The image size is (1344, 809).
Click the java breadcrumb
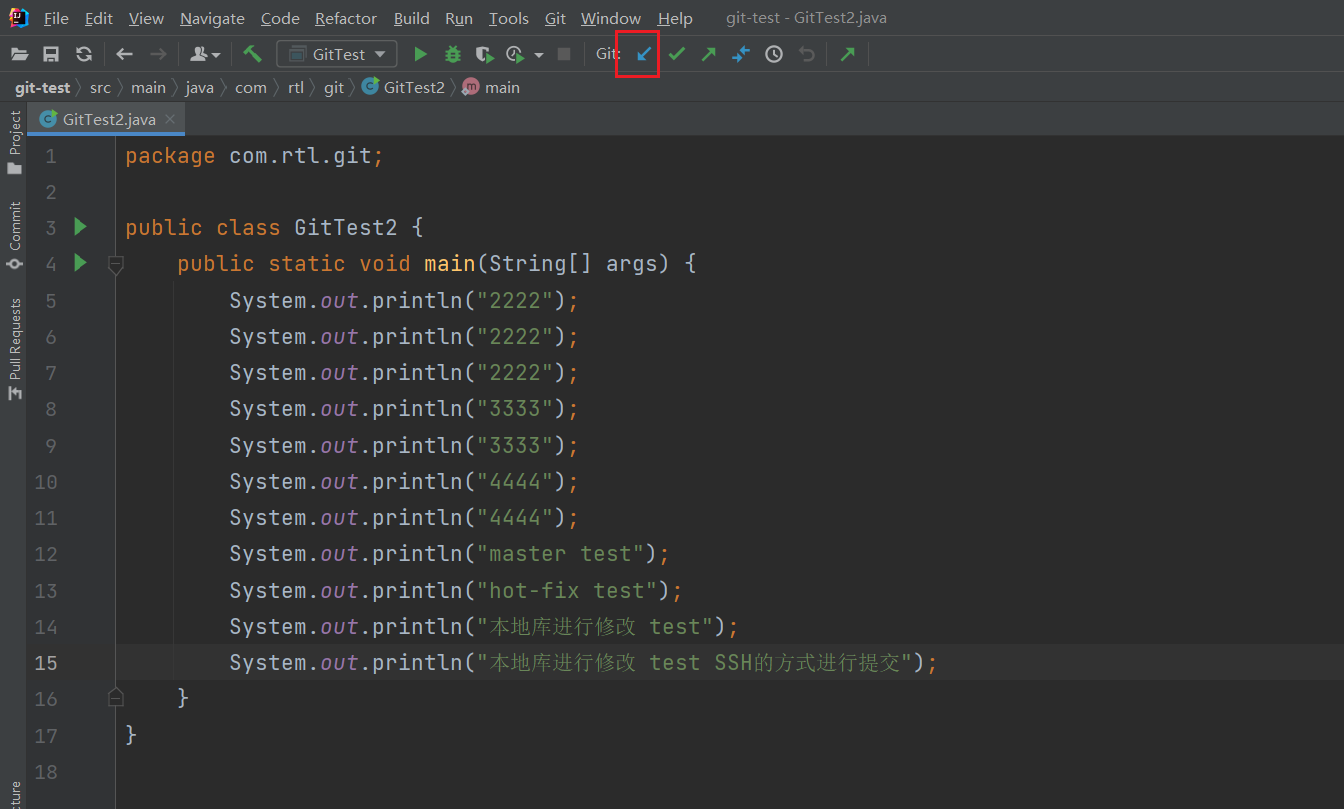[x=200, y=88]
